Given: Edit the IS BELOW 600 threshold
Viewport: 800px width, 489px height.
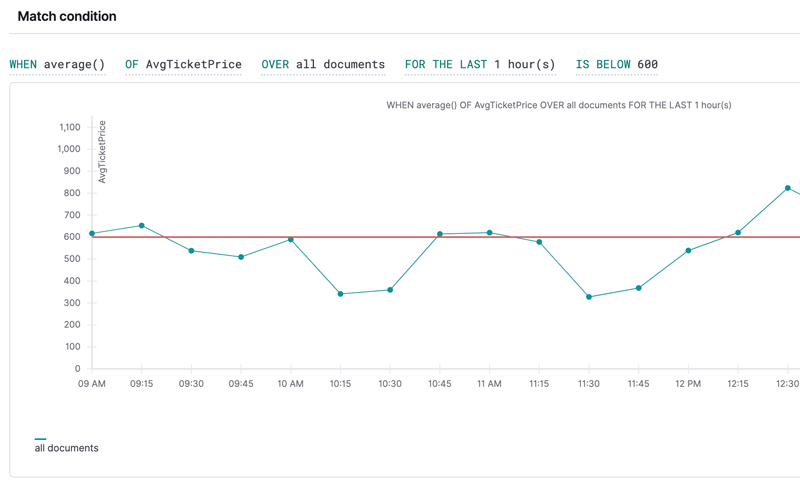Looking at the screenshot, I should (x=616, y=64).
